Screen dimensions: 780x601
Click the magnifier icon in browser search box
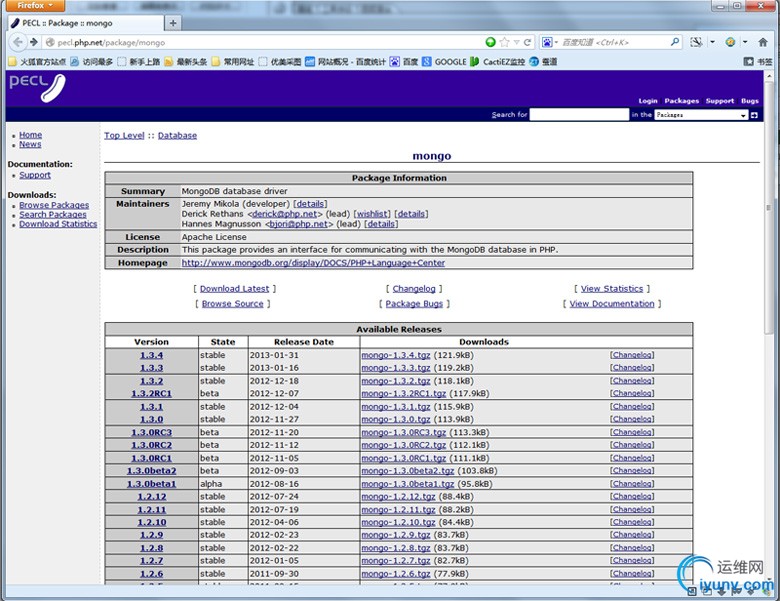coord(675,42)
